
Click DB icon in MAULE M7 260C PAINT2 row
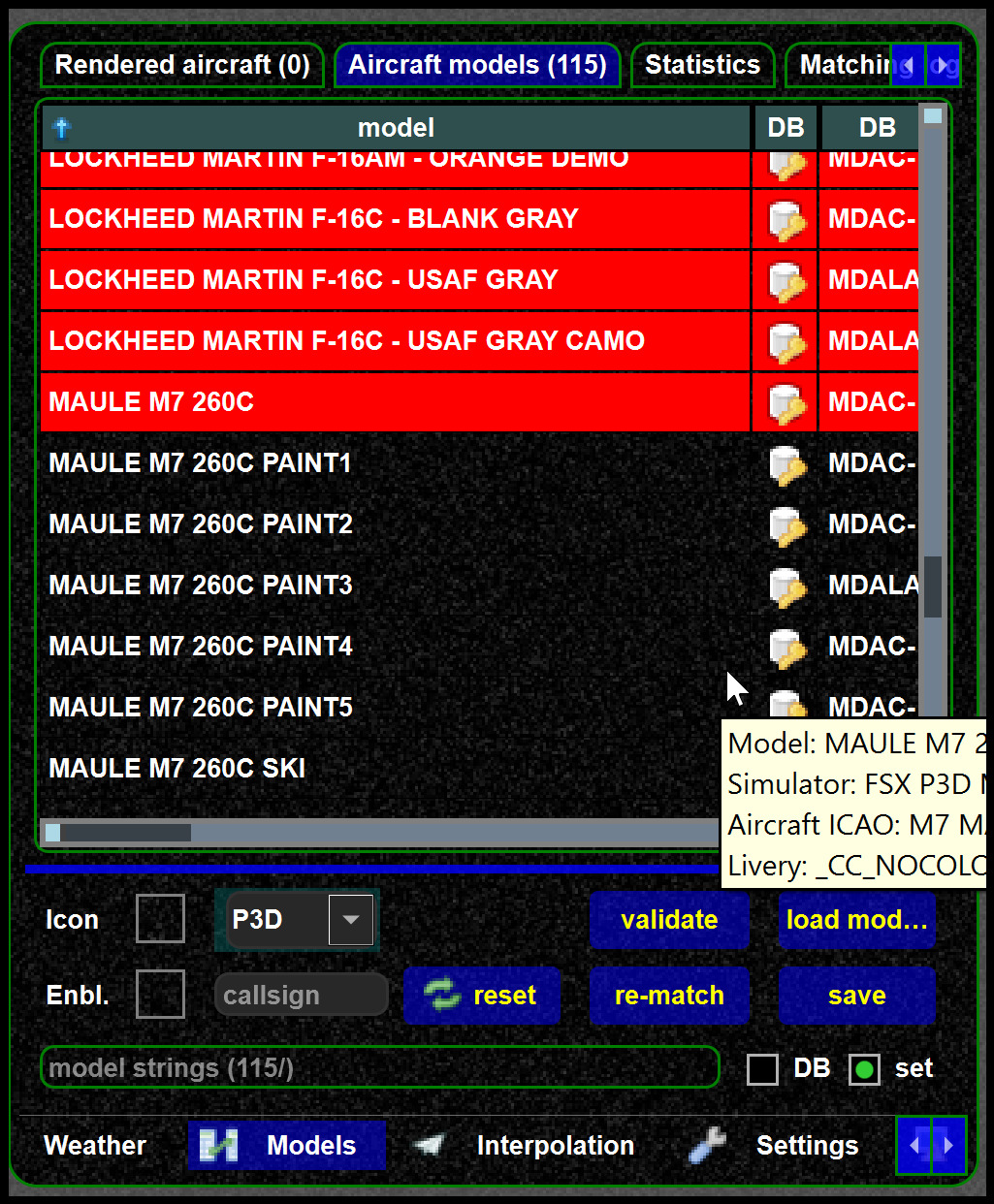click(x=786, y=525)
